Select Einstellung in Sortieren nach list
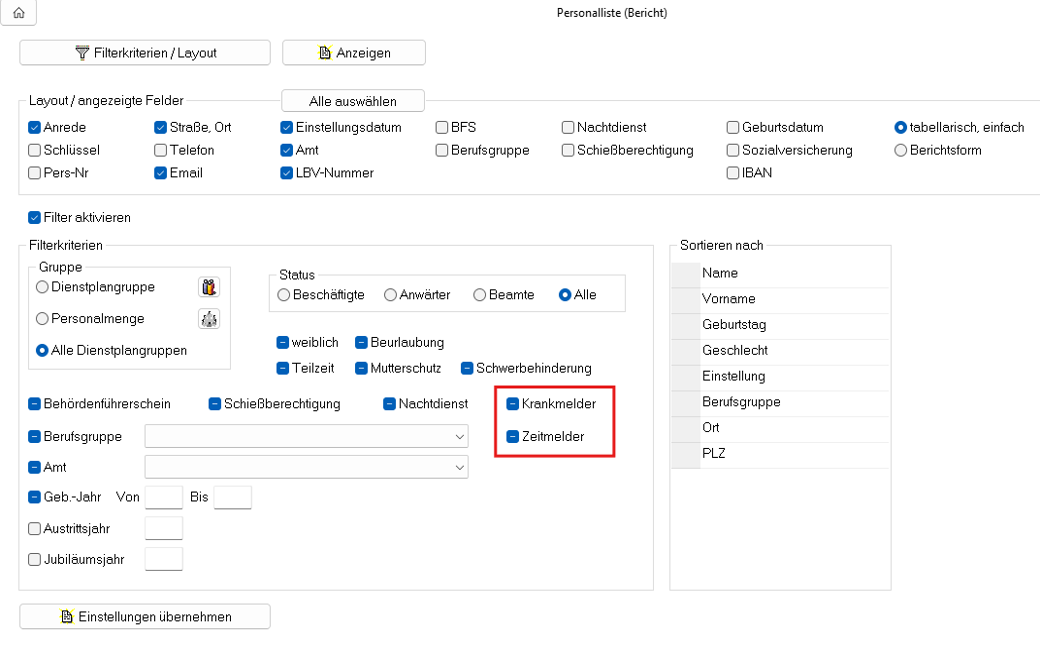 (x=780, y=376)
